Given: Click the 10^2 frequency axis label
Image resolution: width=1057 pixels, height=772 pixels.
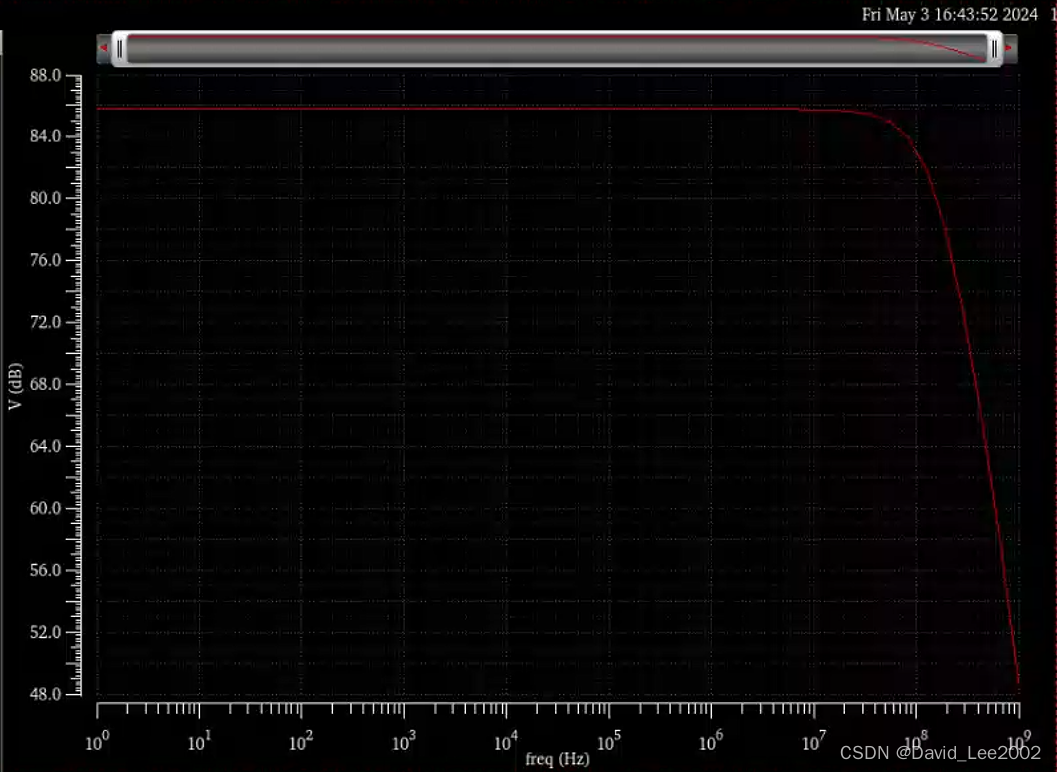Looking at the screenshot, I should pos(301,742).
